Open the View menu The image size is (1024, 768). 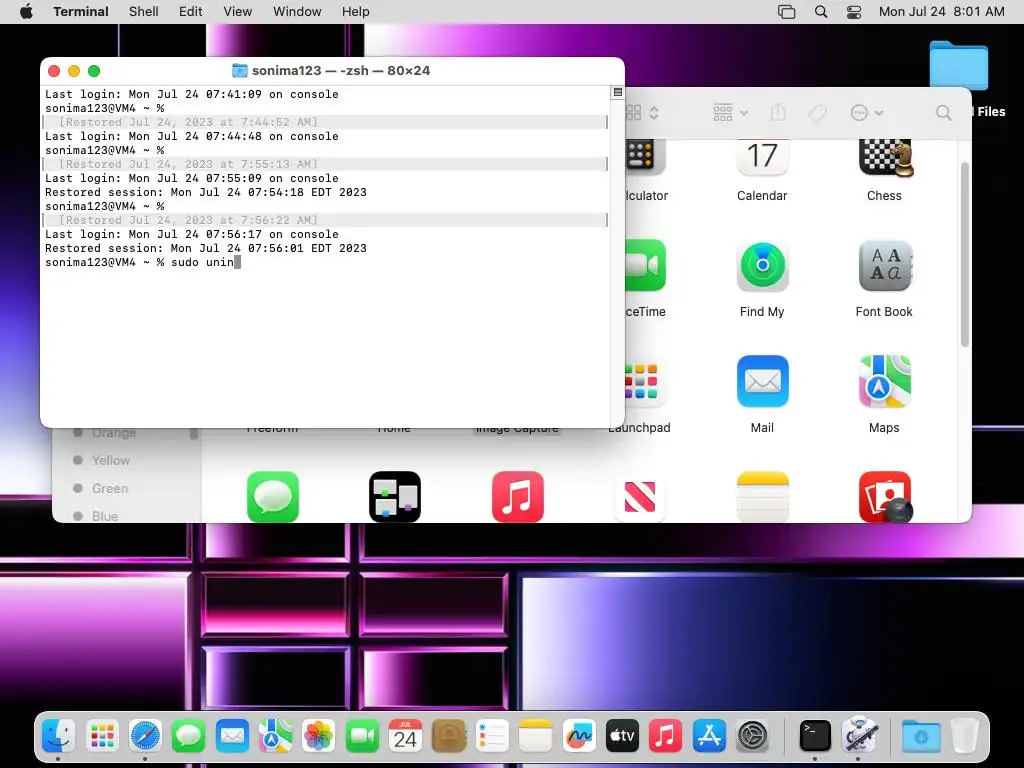tap(238, 12)
